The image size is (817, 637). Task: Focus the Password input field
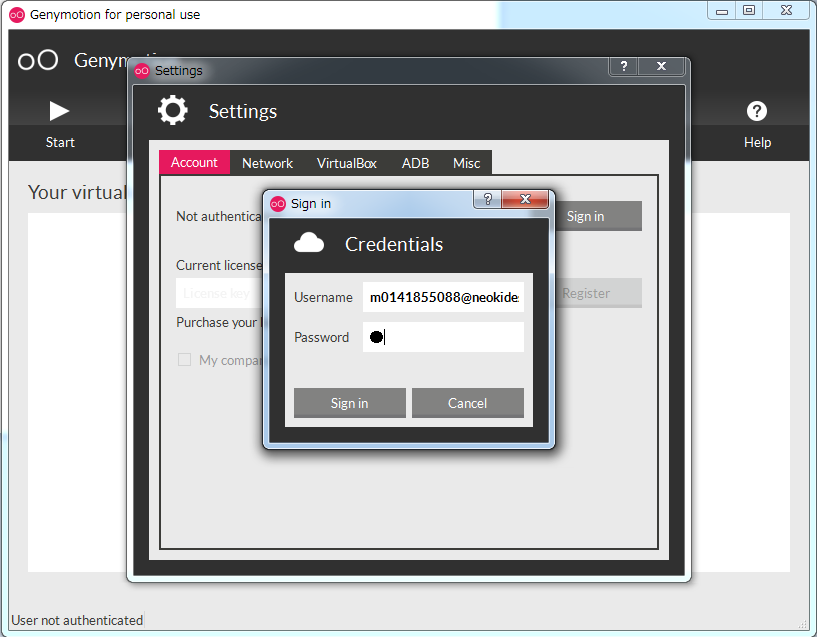click(443, 337)
